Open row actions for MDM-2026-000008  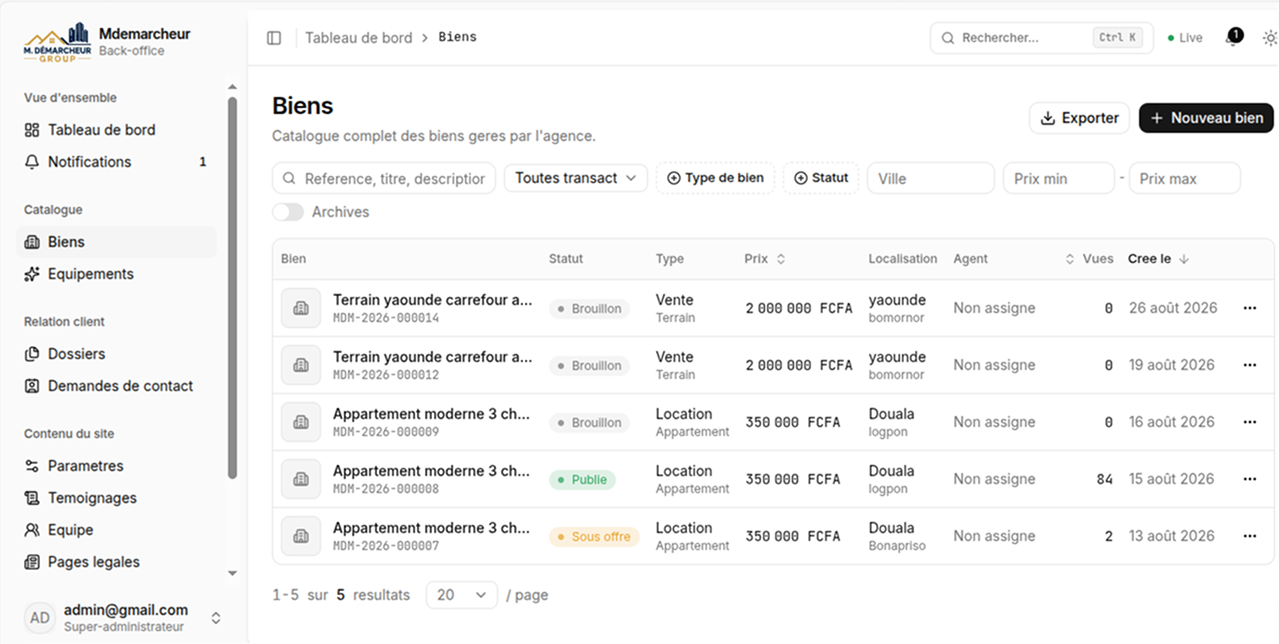coord(1249,479)
